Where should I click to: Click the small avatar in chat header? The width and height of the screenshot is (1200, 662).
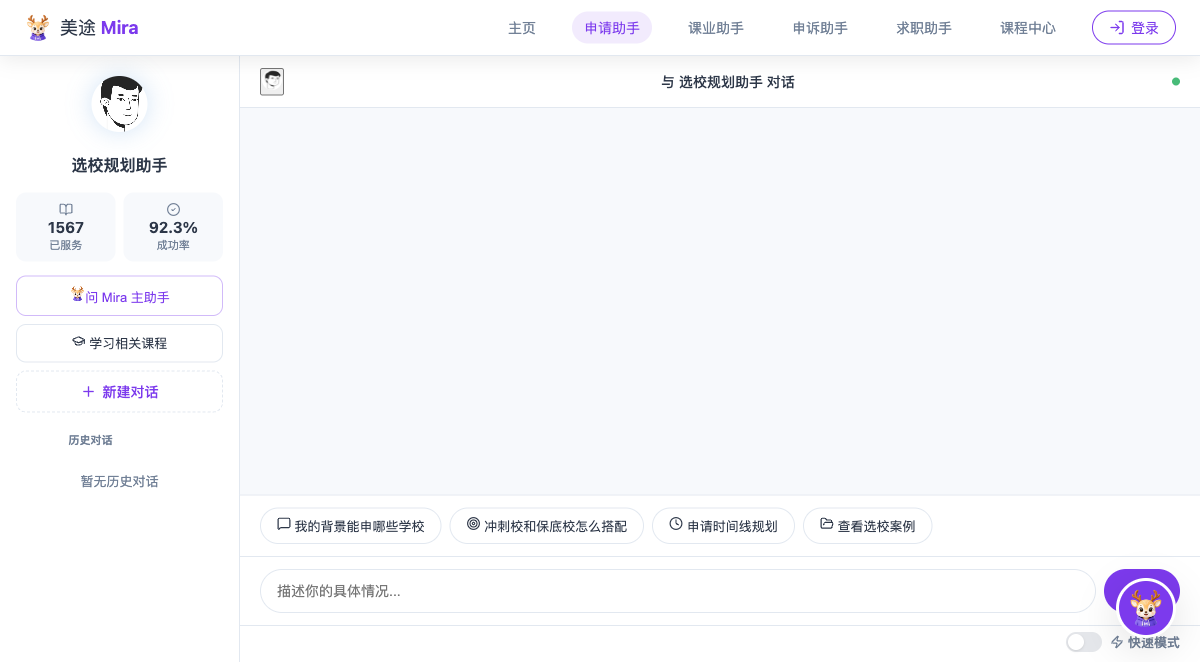pyautogui.click(x=272, y=82)
